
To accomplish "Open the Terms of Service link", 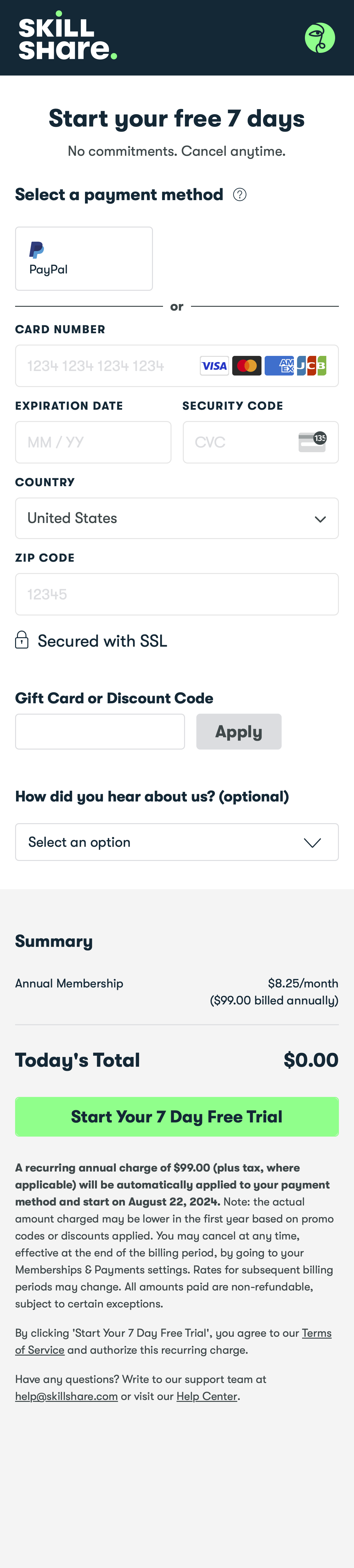I will (x=317, y=1333).
